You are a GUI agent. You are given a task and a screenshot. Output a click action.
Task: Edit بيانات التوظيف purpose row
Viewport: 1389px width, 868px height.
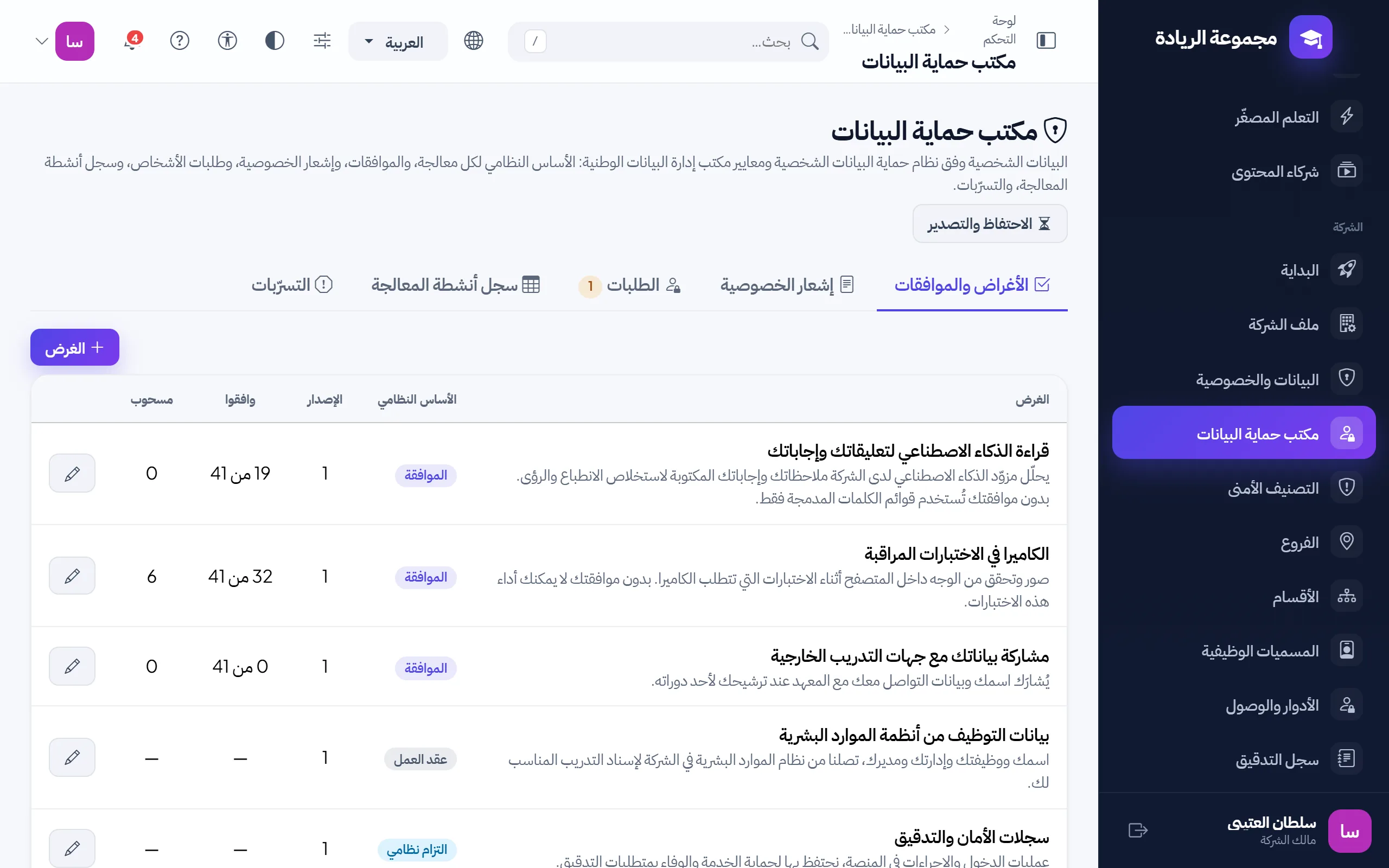(x=72, y=757)
